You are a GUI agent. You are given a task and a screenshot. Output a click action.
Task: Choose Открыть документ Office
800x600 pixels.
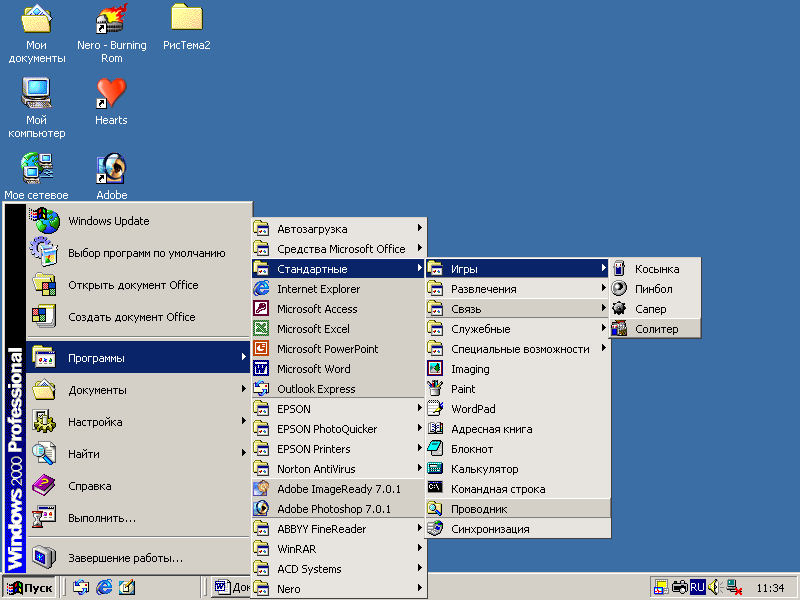tap(139, 285)
